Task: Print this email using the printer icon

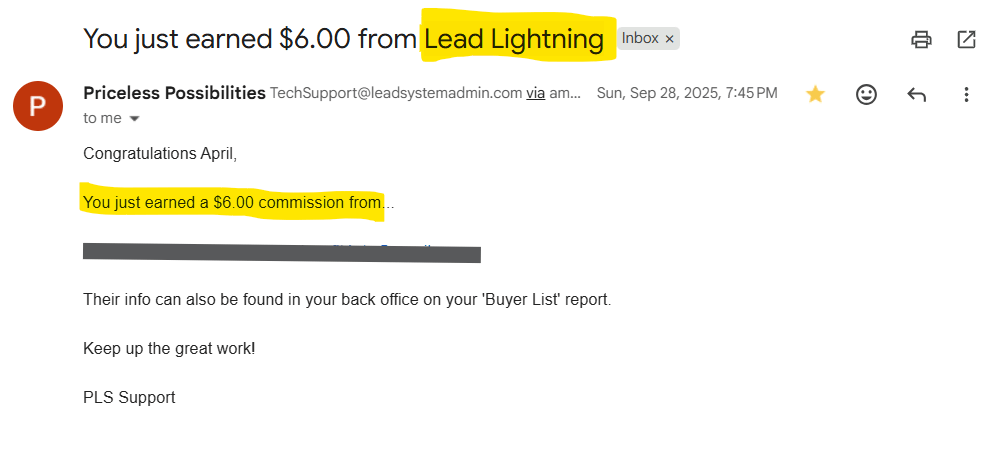Action: pos(921,40)
